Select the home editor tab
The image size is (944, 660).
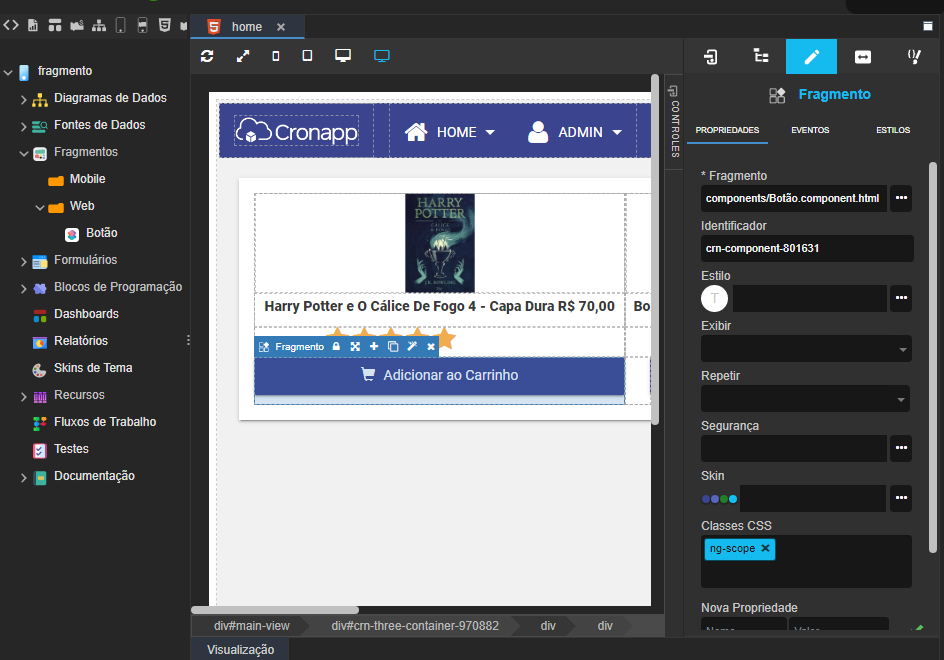(247, 26)
